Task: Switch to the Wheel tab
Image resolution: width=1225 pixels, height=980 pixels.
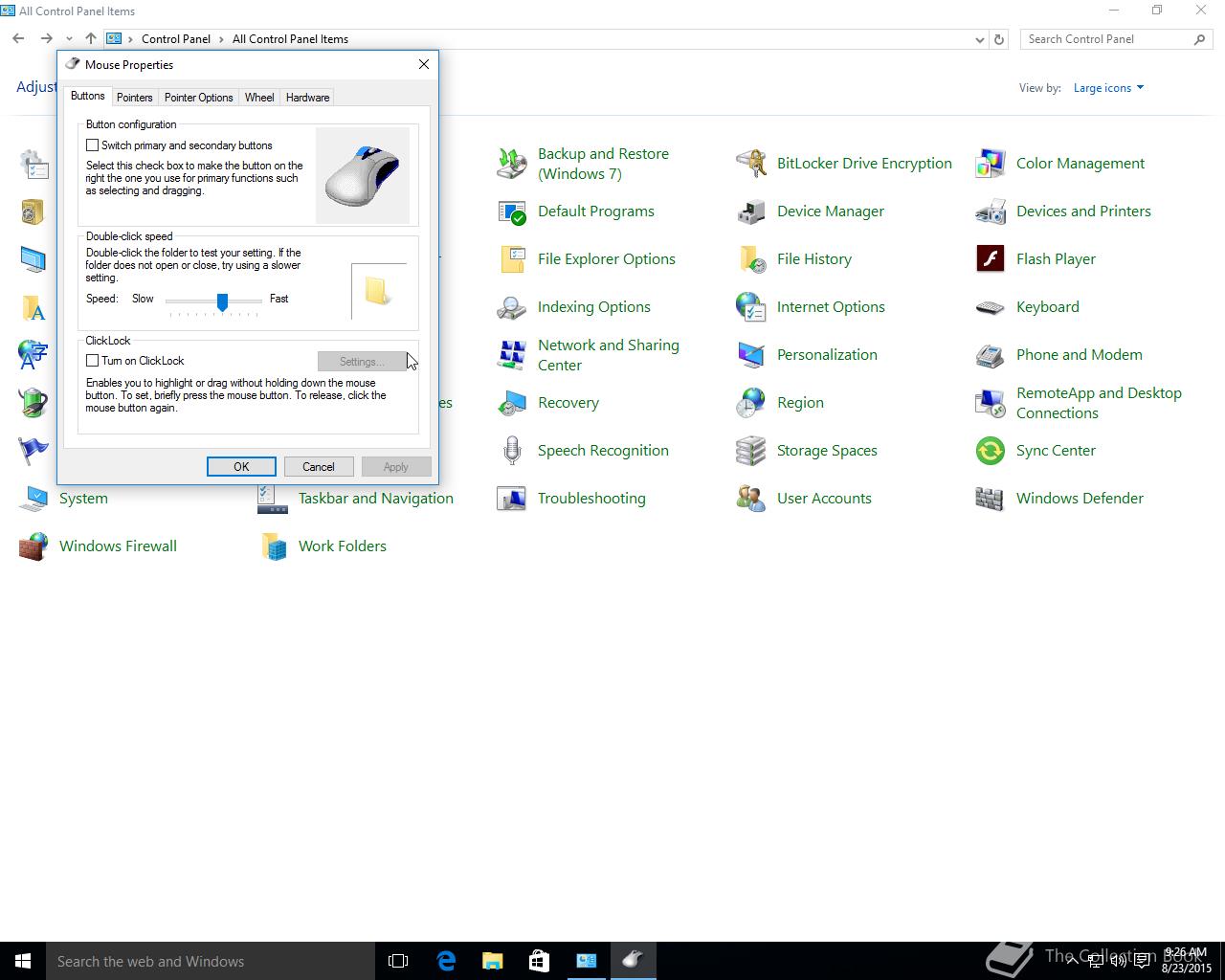Action: pyautogui.click(x=259, y=98)
